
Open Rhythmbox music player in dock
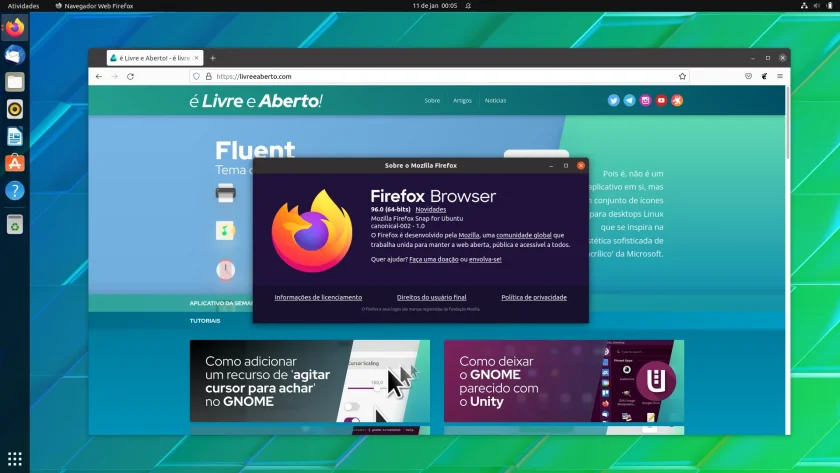point(15,109)
